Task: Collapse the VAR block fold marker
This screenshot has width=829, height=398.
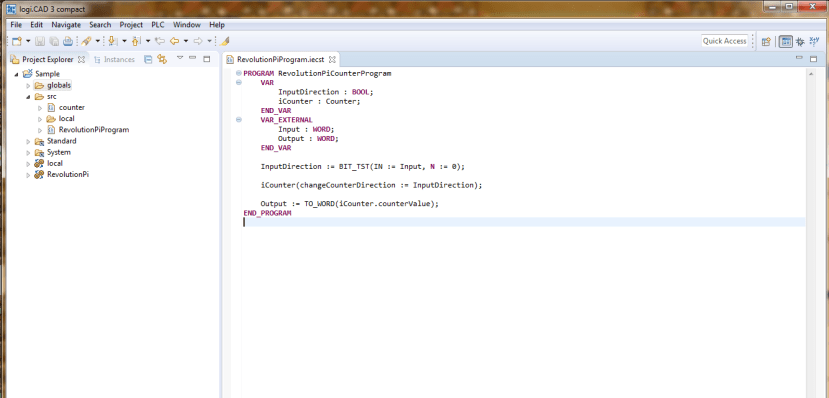Action: 238,83
